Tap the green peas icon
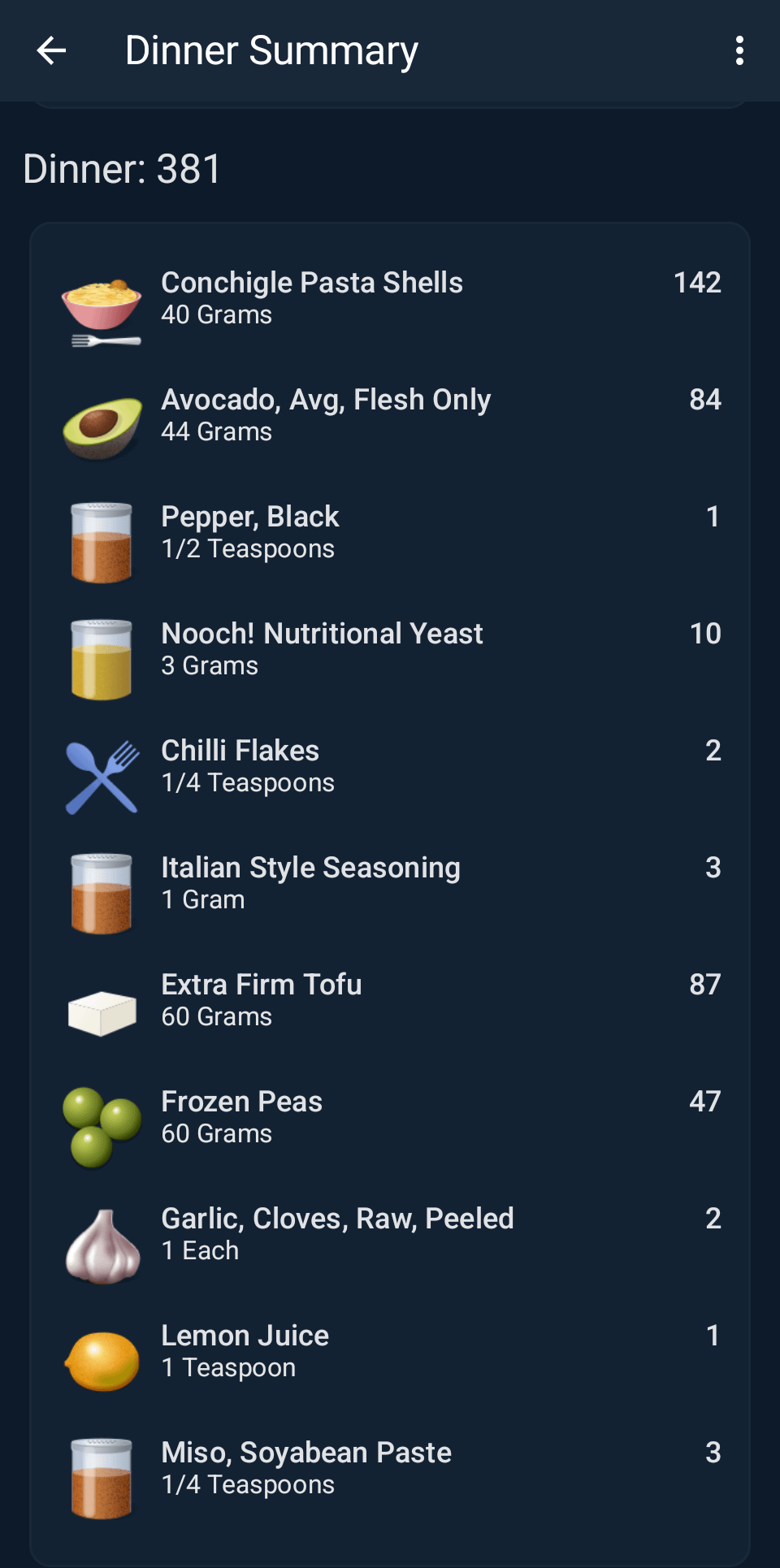 coord(102,1128)
